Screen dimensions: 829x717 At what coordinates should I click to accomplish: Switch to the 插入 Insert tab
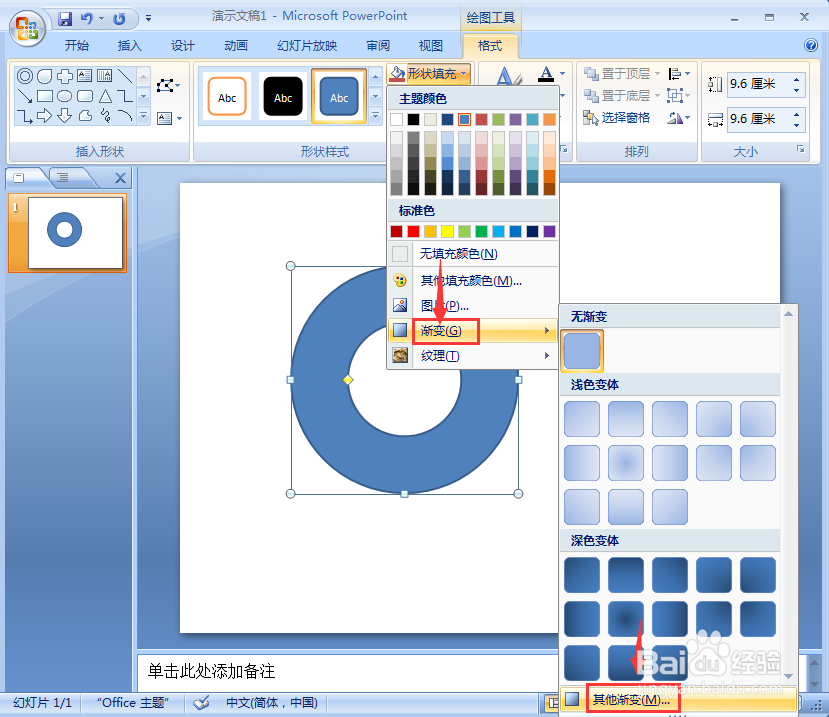coord(130,45)
